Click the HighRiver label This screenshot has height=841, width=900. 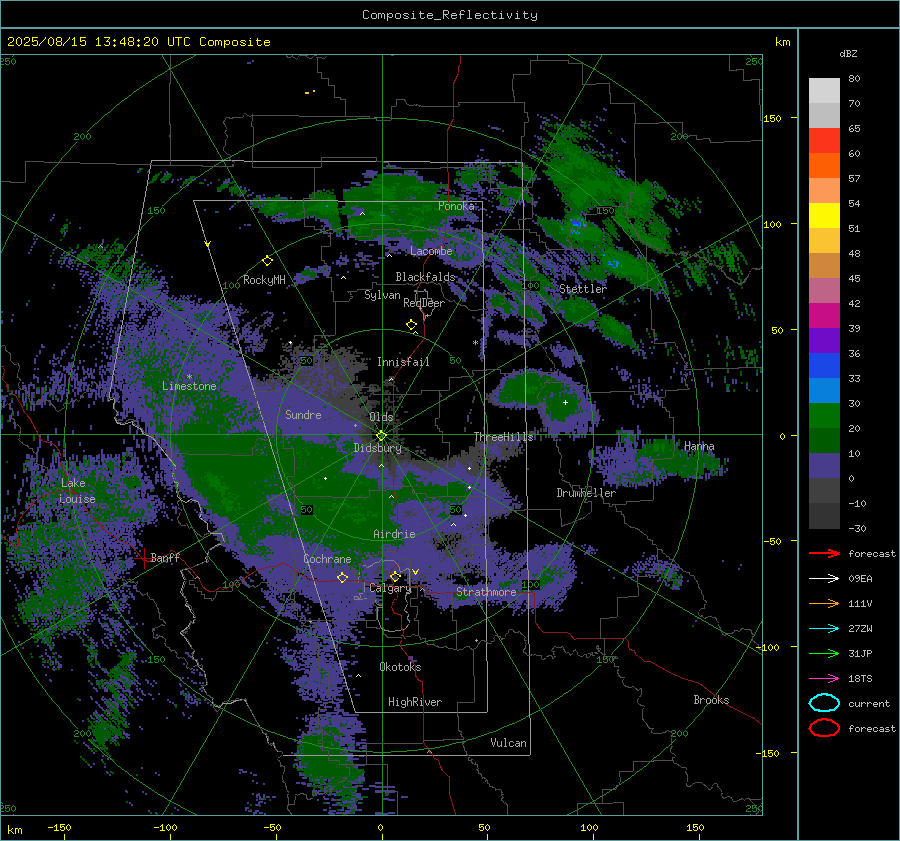tap(415, 702)
